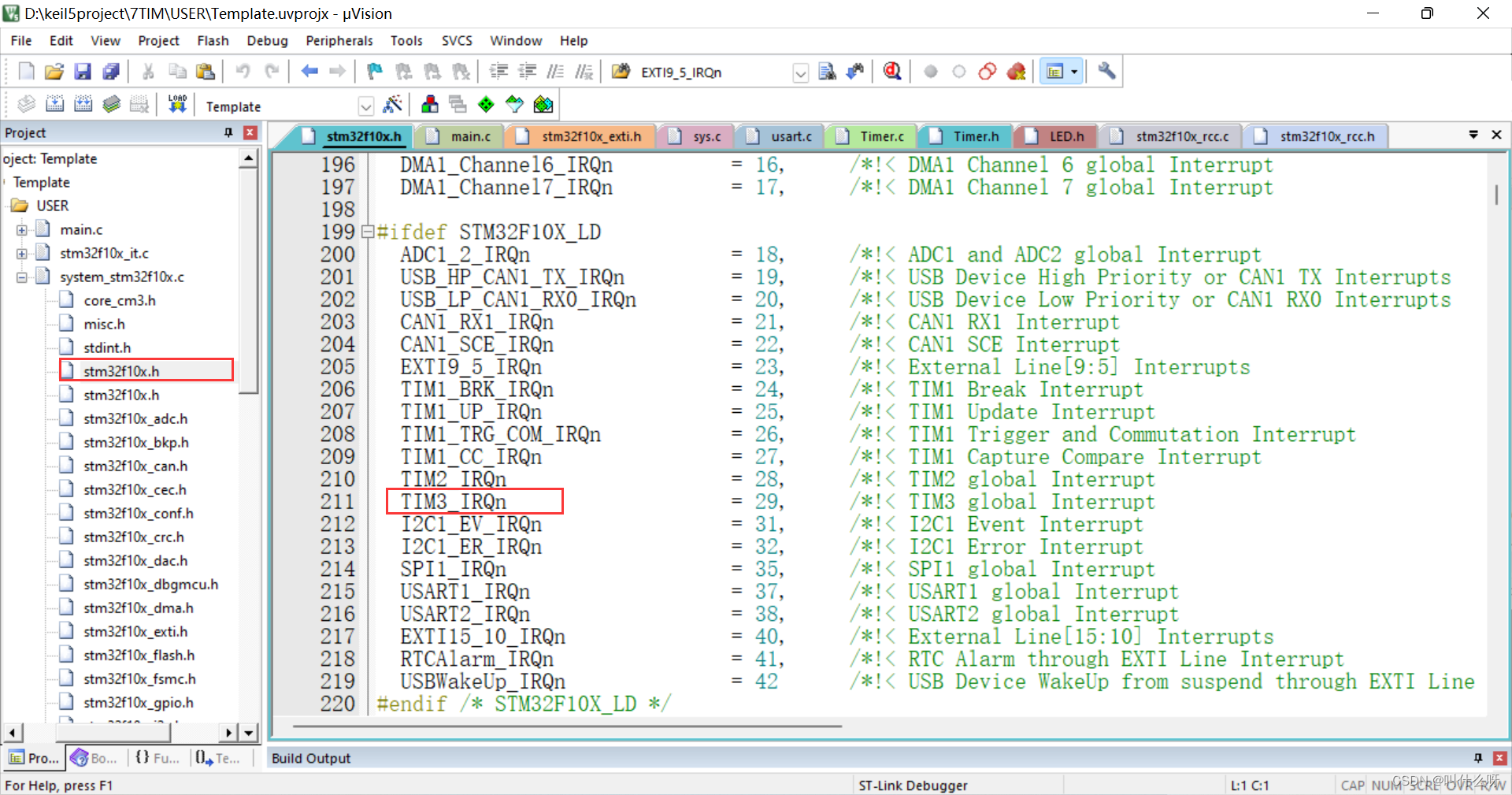Click the editor vertical scrollbar thumb
Viewport: 1512px width, 795px height.
1496,194
